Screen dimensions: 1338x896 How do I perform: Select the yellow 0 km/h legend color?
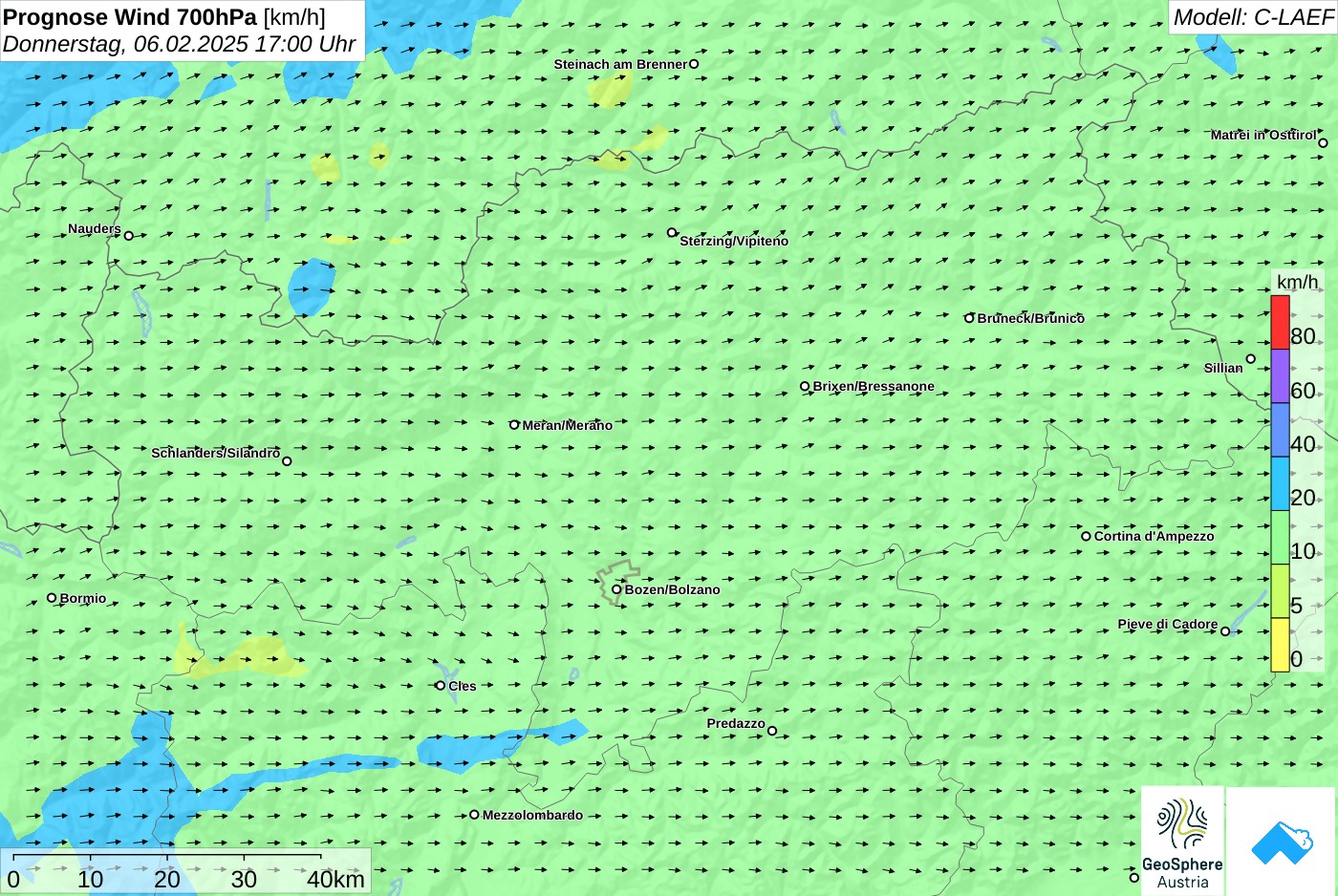1280,645
